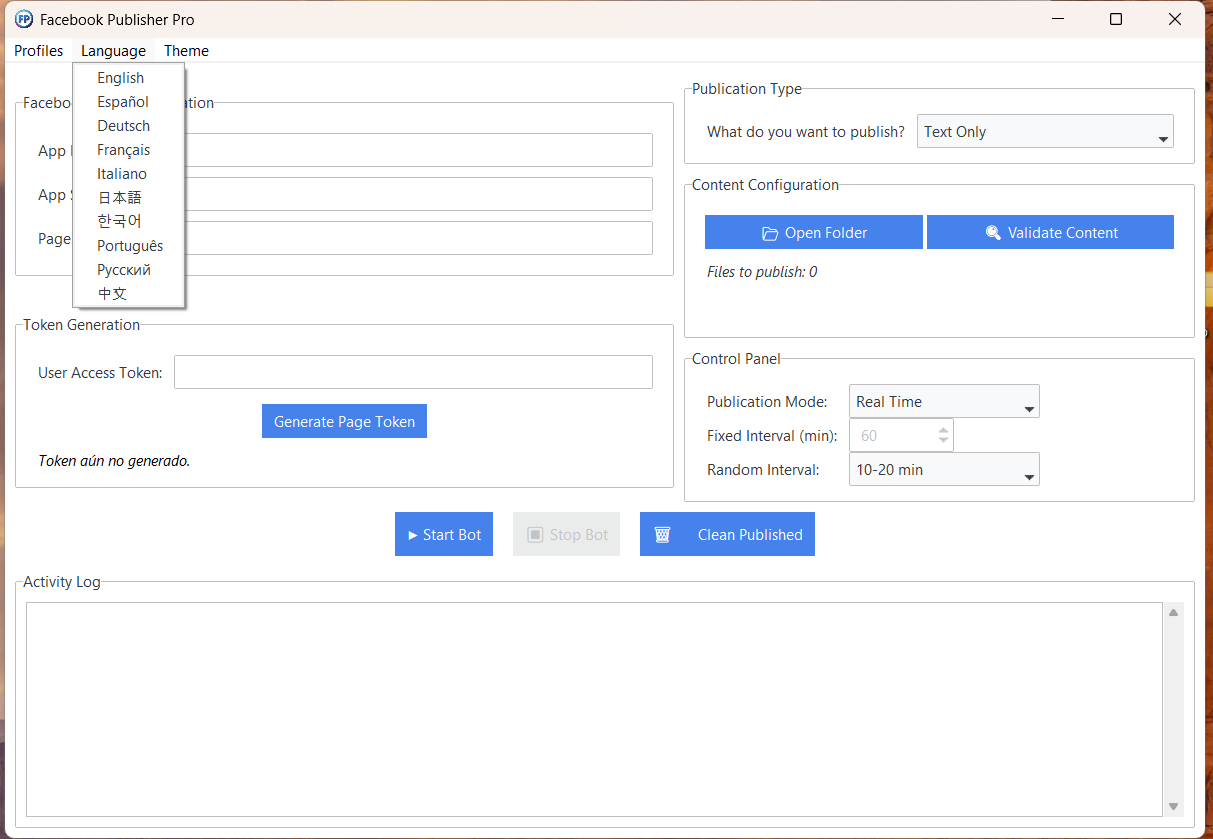
Task: Open the Profiles menu
Action: coord(39,51)
